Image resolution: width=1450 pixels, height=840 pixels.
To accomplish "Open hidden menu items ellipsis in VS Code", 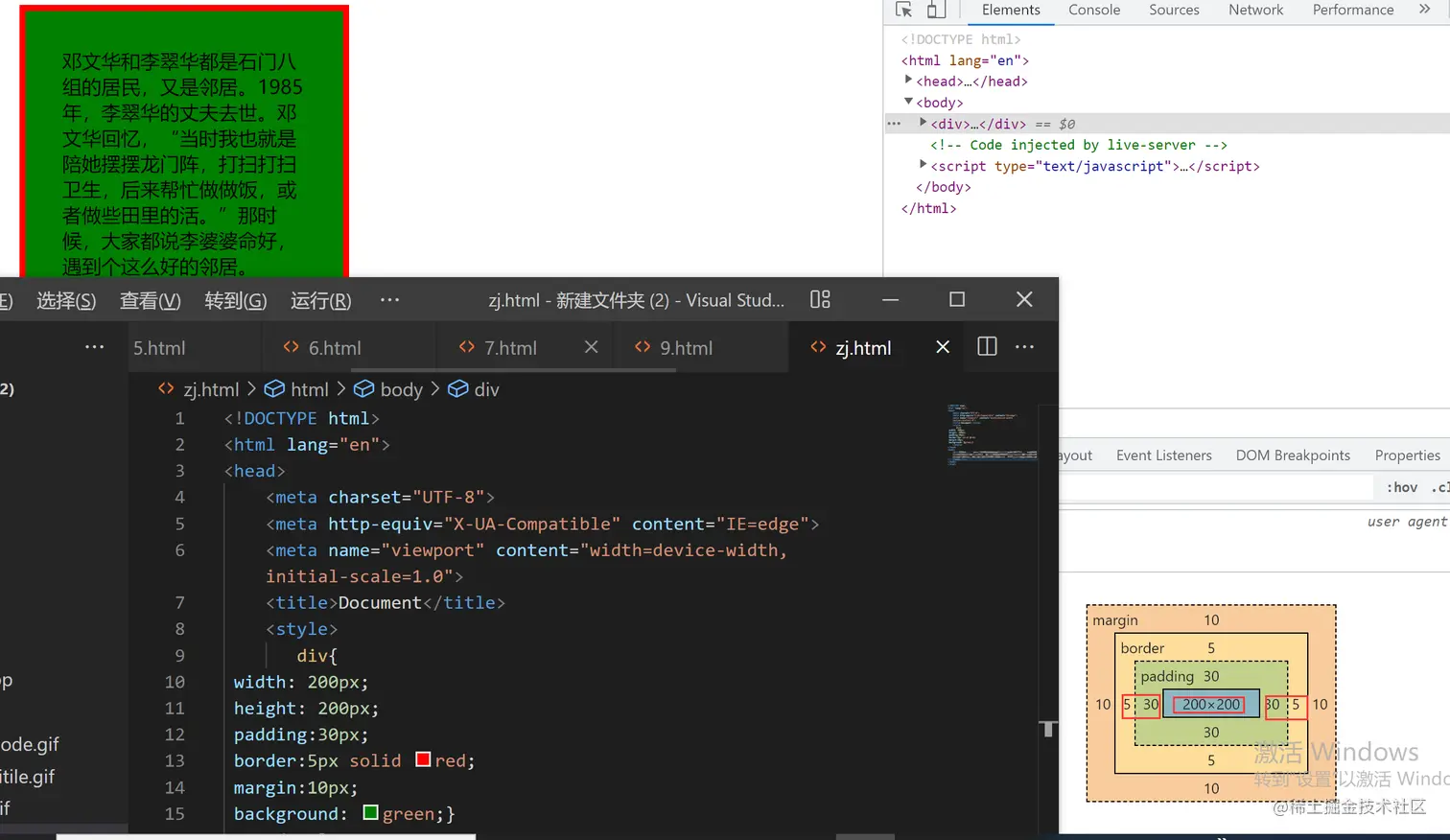I will 389,299.
